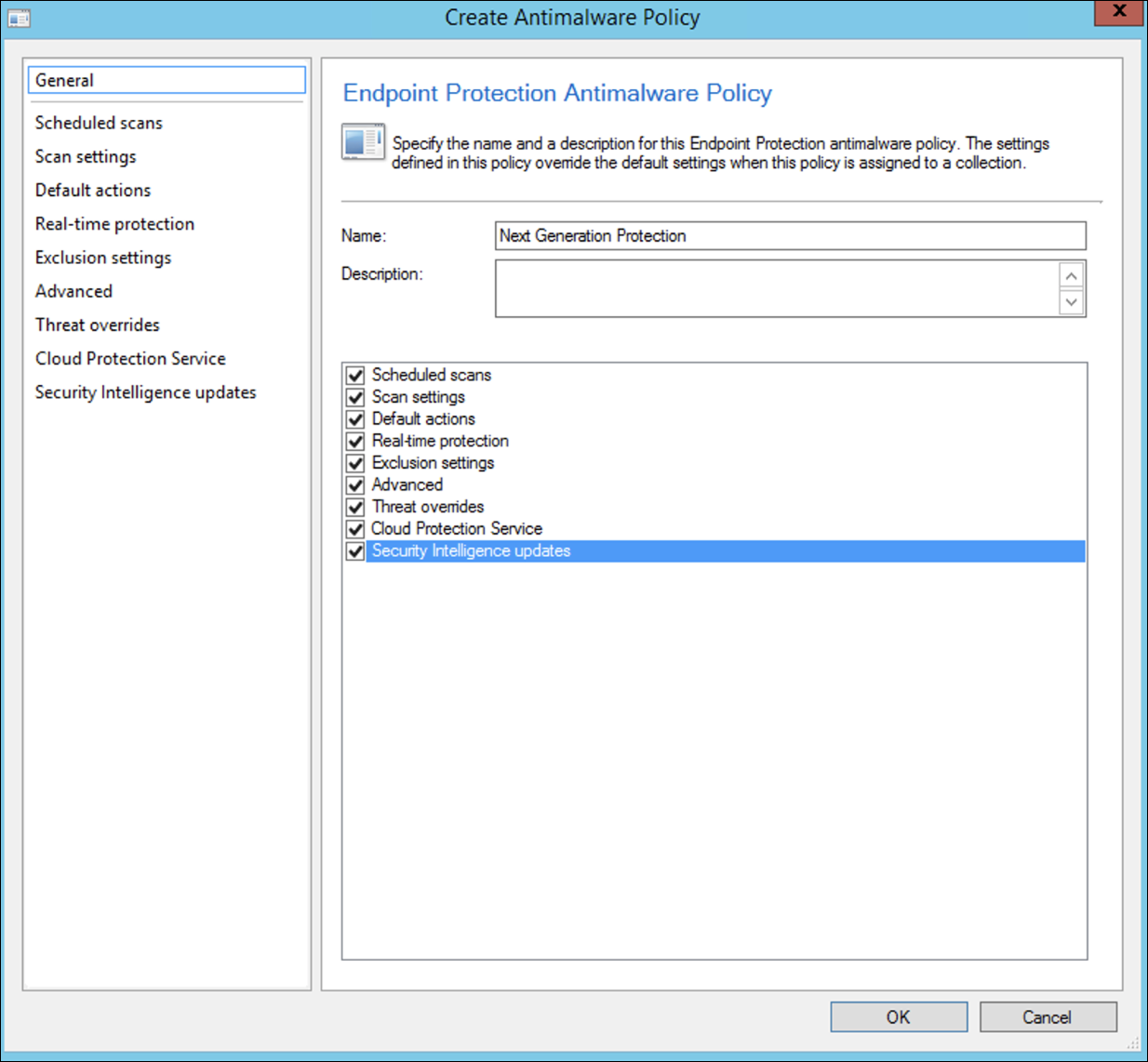Toggle the Real-time protection checkbox

[355, 441]
